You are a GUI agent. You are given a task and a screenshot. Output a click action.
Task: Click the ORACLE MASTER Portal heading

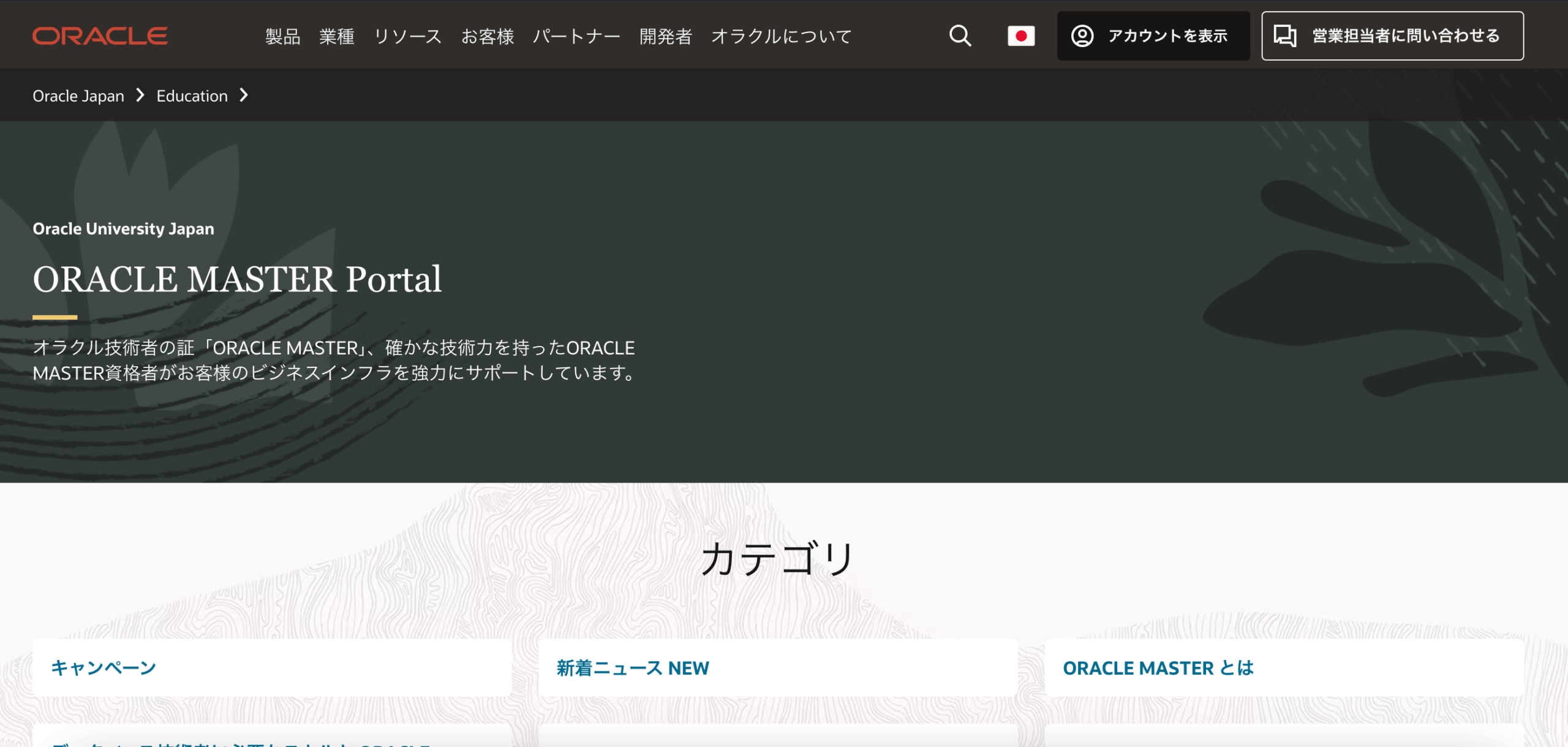tap(237, 279)
